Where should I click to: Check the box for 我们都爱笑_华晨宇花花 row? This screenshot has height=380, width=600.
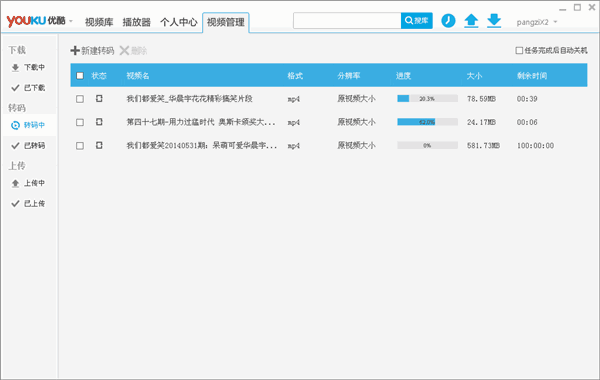(80, 99)
